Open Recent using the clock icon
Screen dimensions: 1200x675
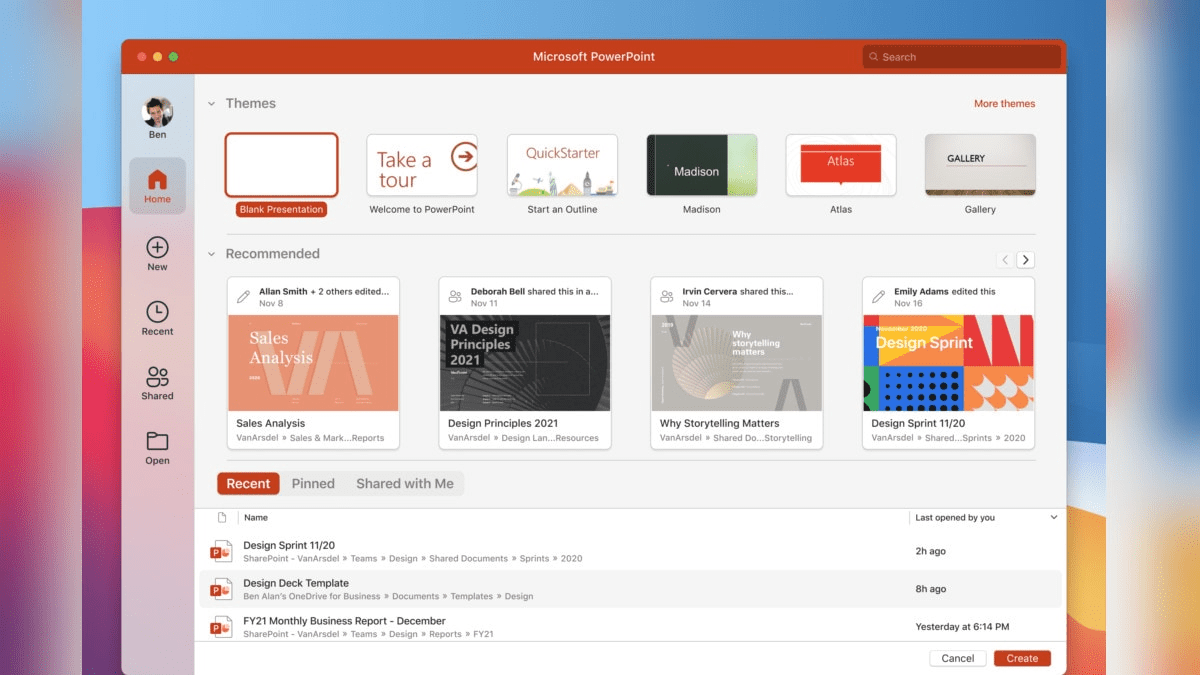pos(157,311)
